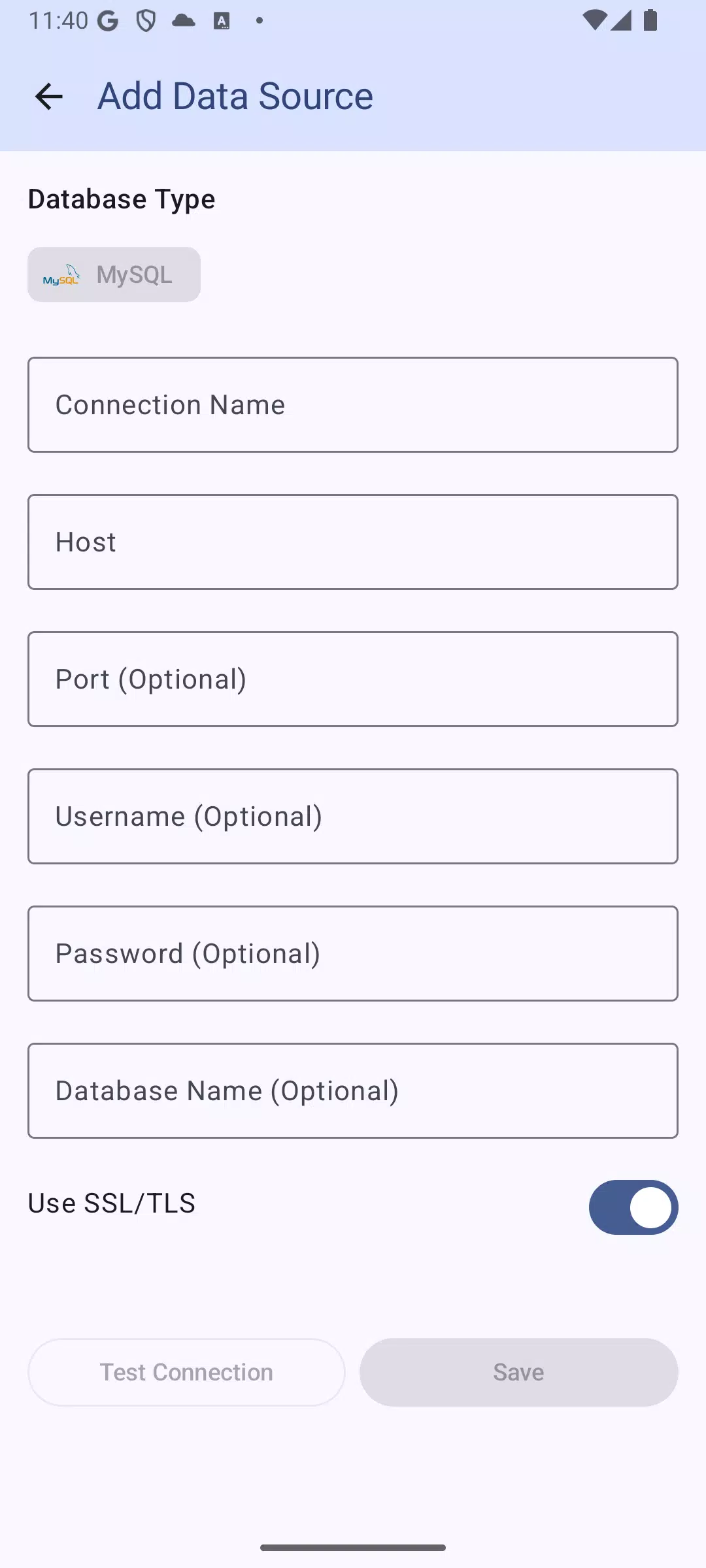Go back using the arrow icon
This screenshot has height=1568, width=706.
(x=49, y=97)
